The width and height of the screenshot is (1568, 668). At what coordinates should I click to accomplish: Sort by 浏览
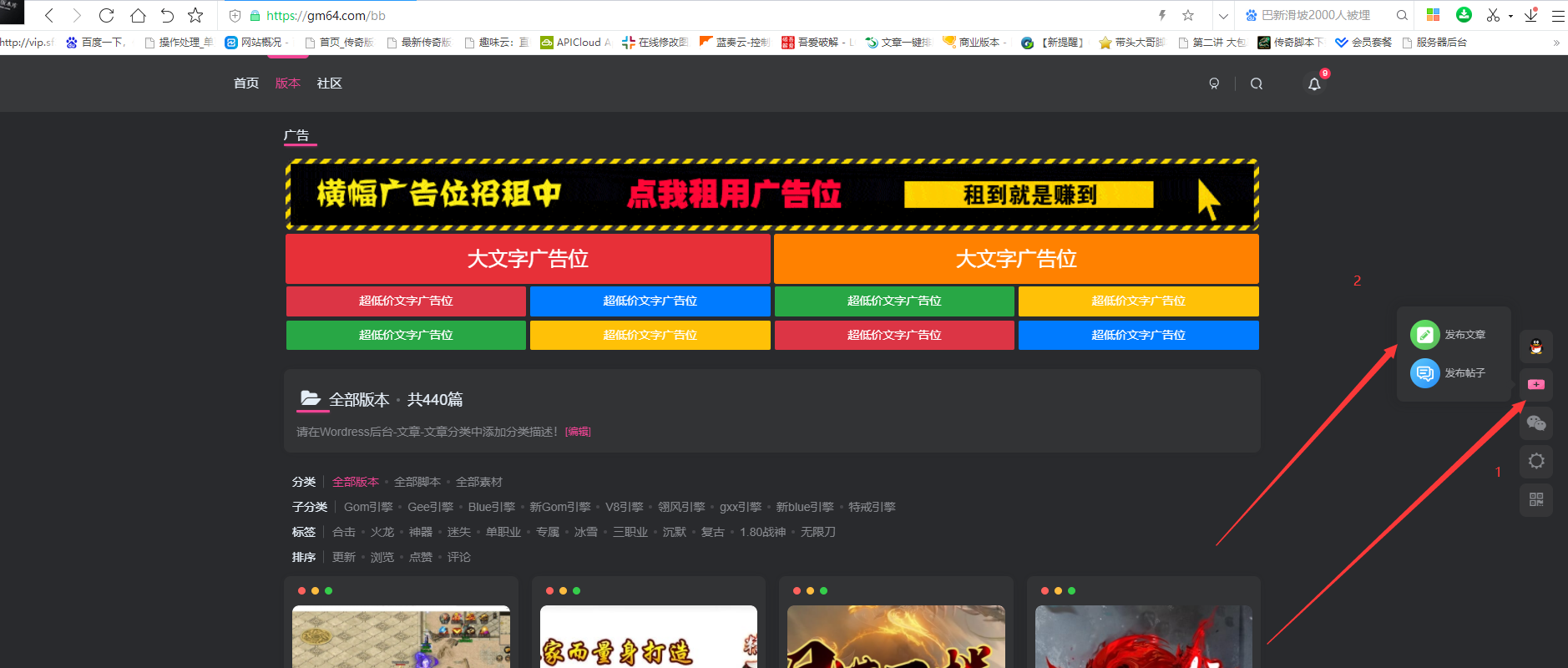coord(382,557)
